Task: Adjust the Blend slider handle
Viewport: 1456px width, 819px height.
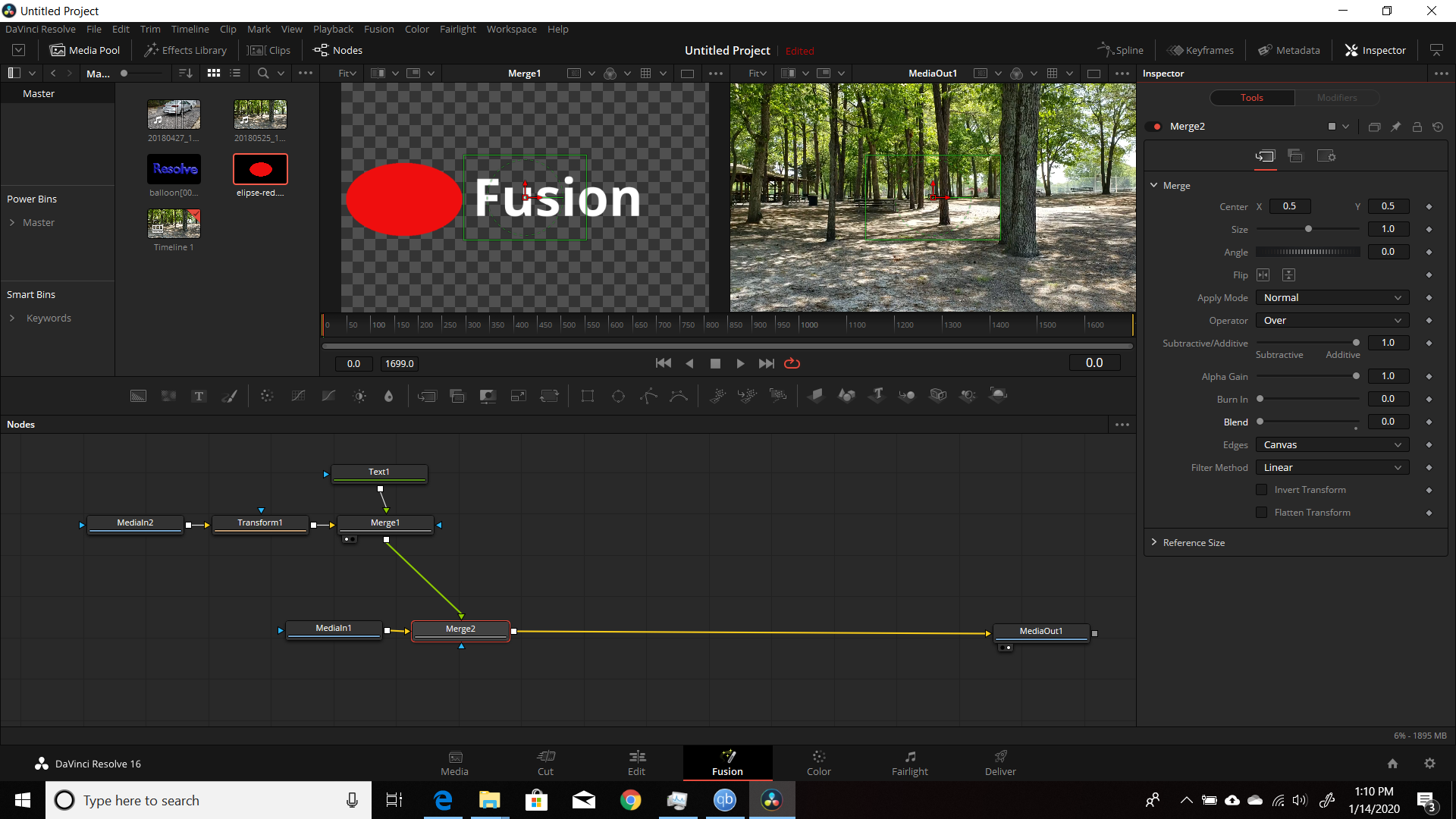Action: tap(1260, 422)
